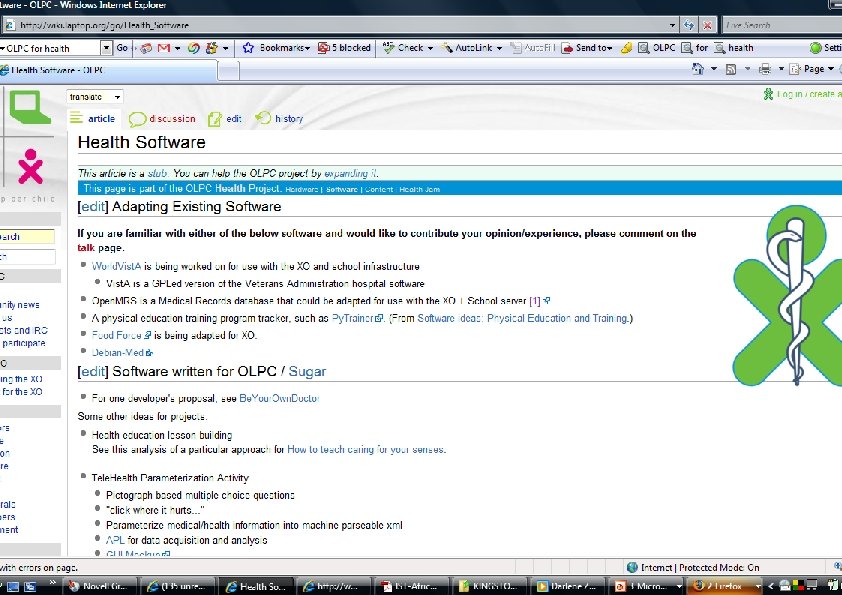Viewport: 842px width, 595px height.
Task: Click the spell Check icon
Action: pyautogui.click(x=388, y=48)
